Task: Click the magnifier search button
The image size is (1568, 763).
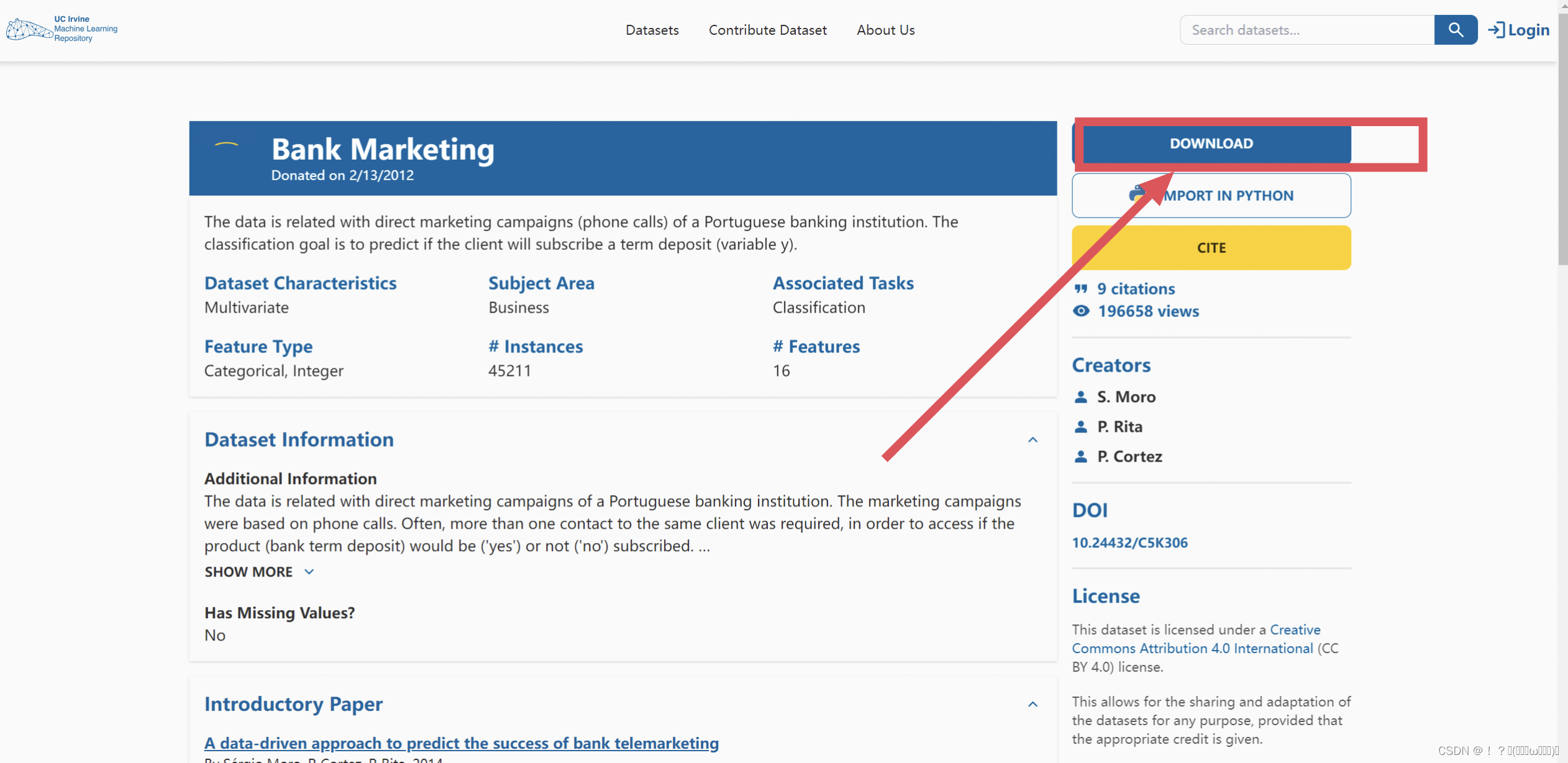Action: (1456, 30)
